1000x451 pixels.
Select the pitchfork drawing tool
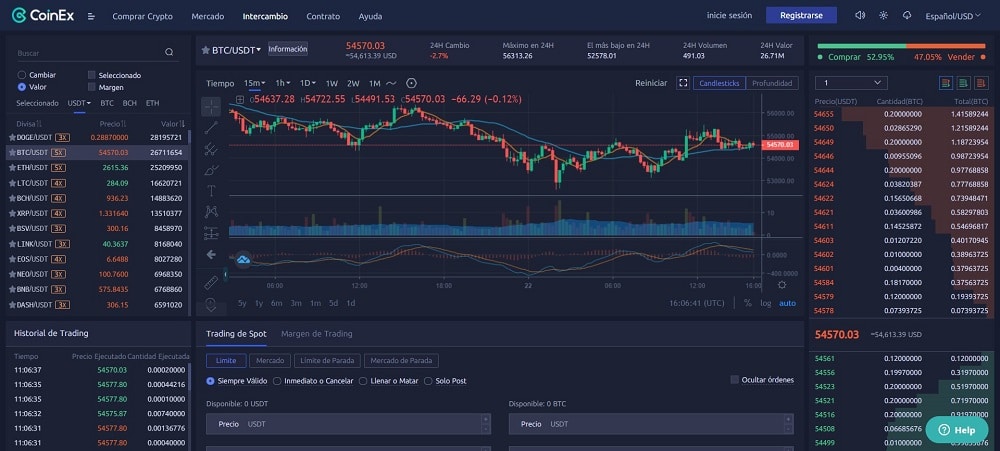211,149
